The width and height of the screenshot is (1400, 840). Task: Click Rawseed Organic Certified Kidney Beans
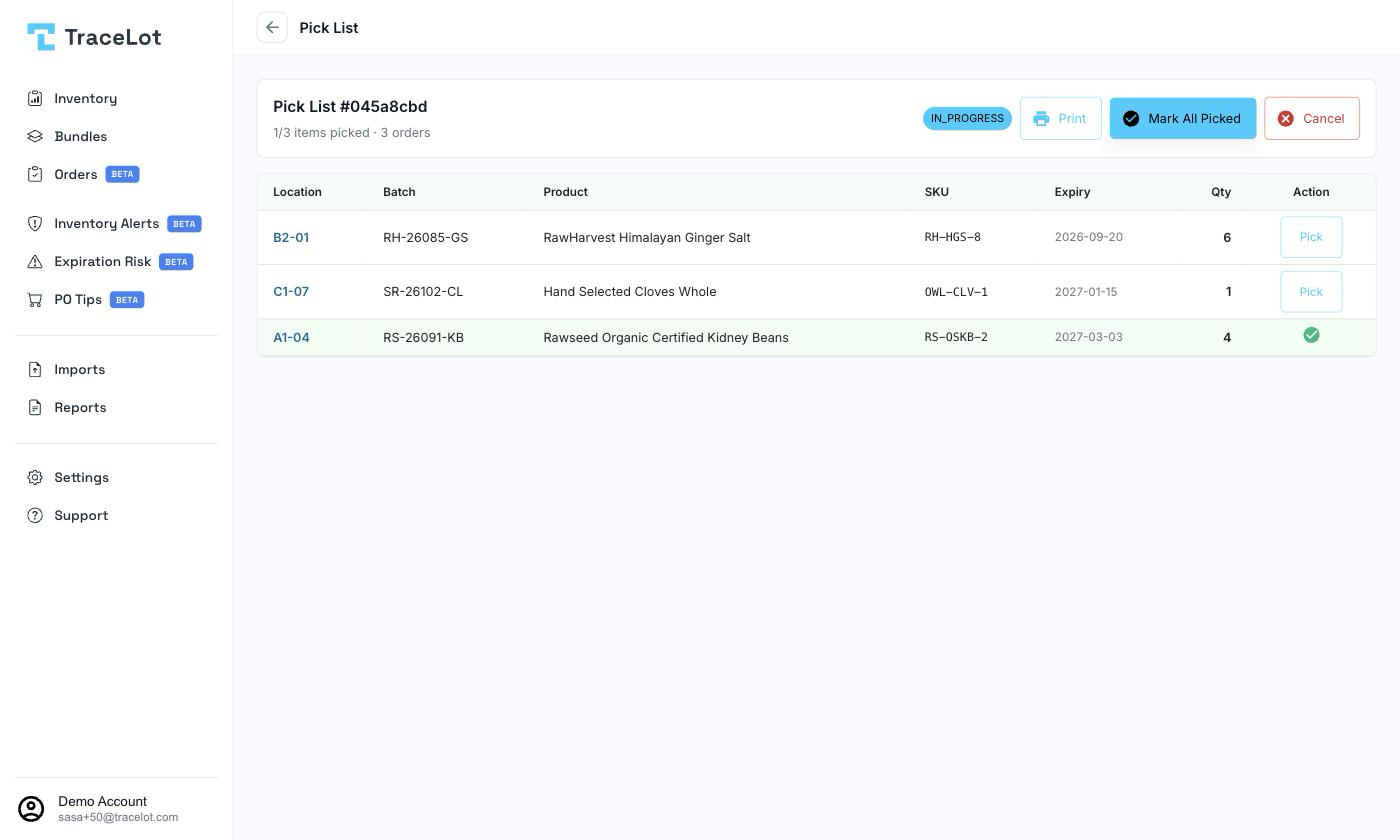coord(666,337)
